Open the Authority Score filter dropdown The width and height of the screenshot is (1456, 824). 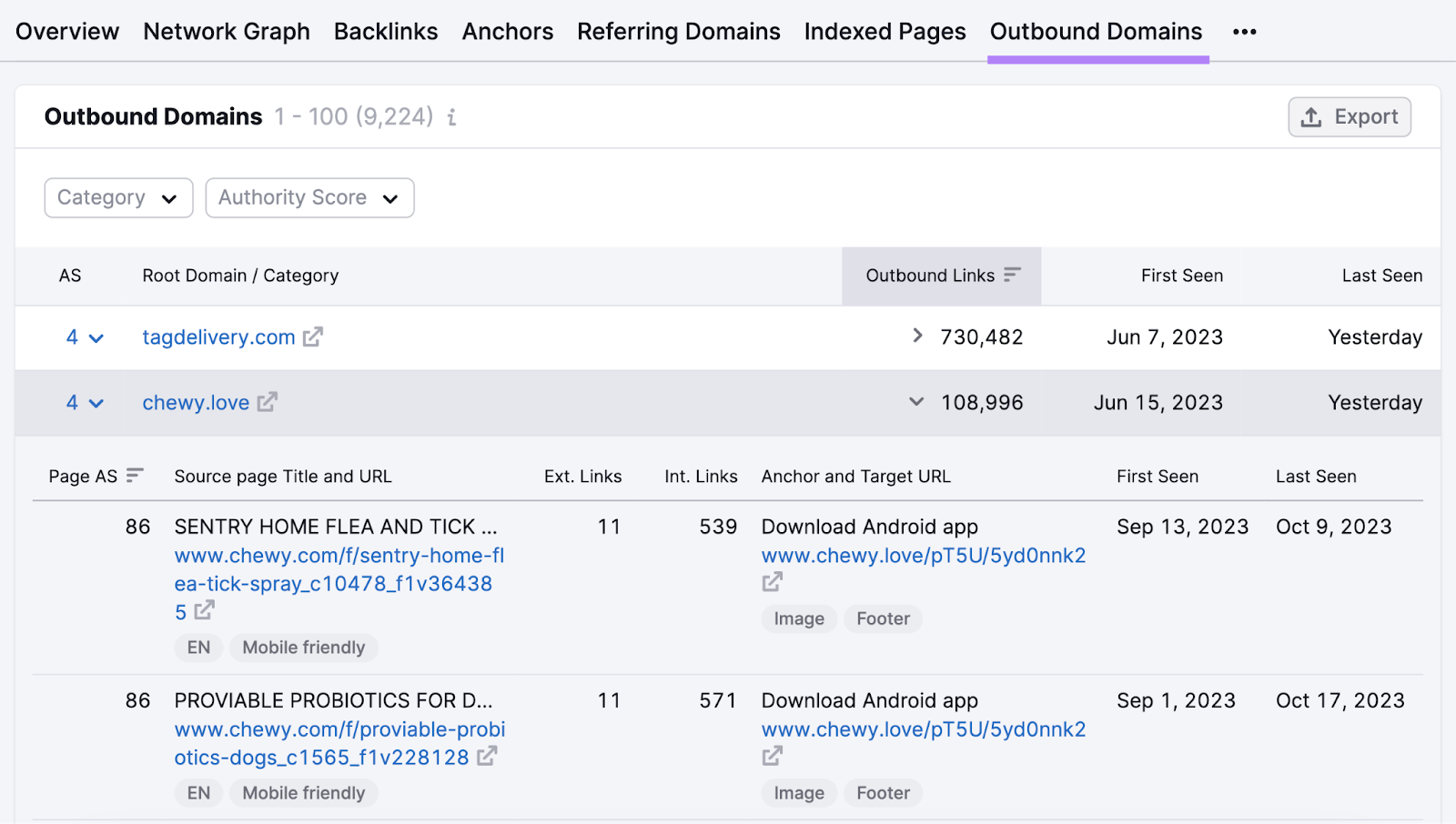pyautogui.click(x=308, y=197)
